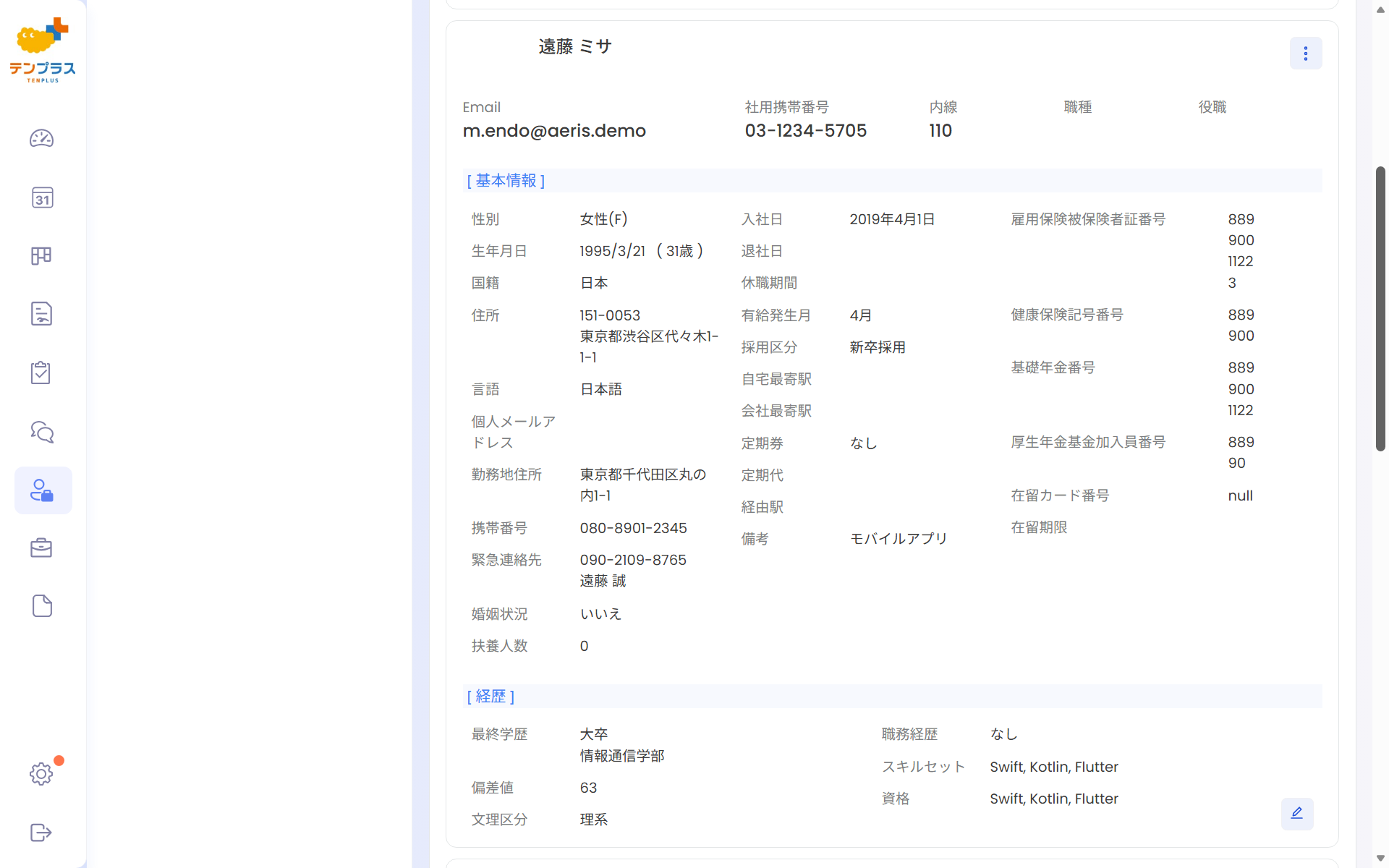Click education value 大卒
The image size is (1389, 868).
tap(594, 734)
